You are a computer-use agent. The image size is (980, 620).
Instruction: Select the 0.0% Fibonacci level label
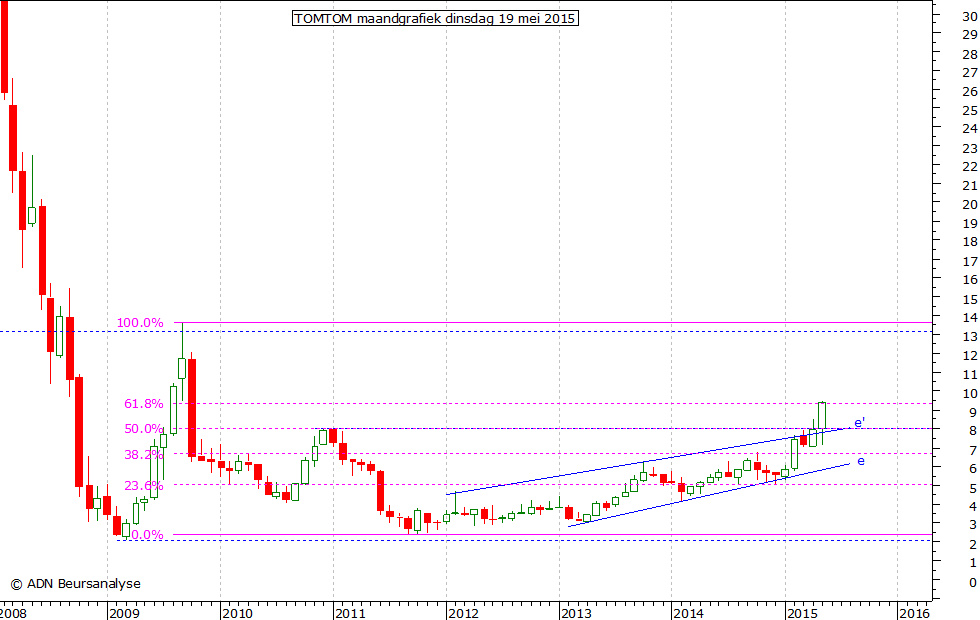coord(148,535)
